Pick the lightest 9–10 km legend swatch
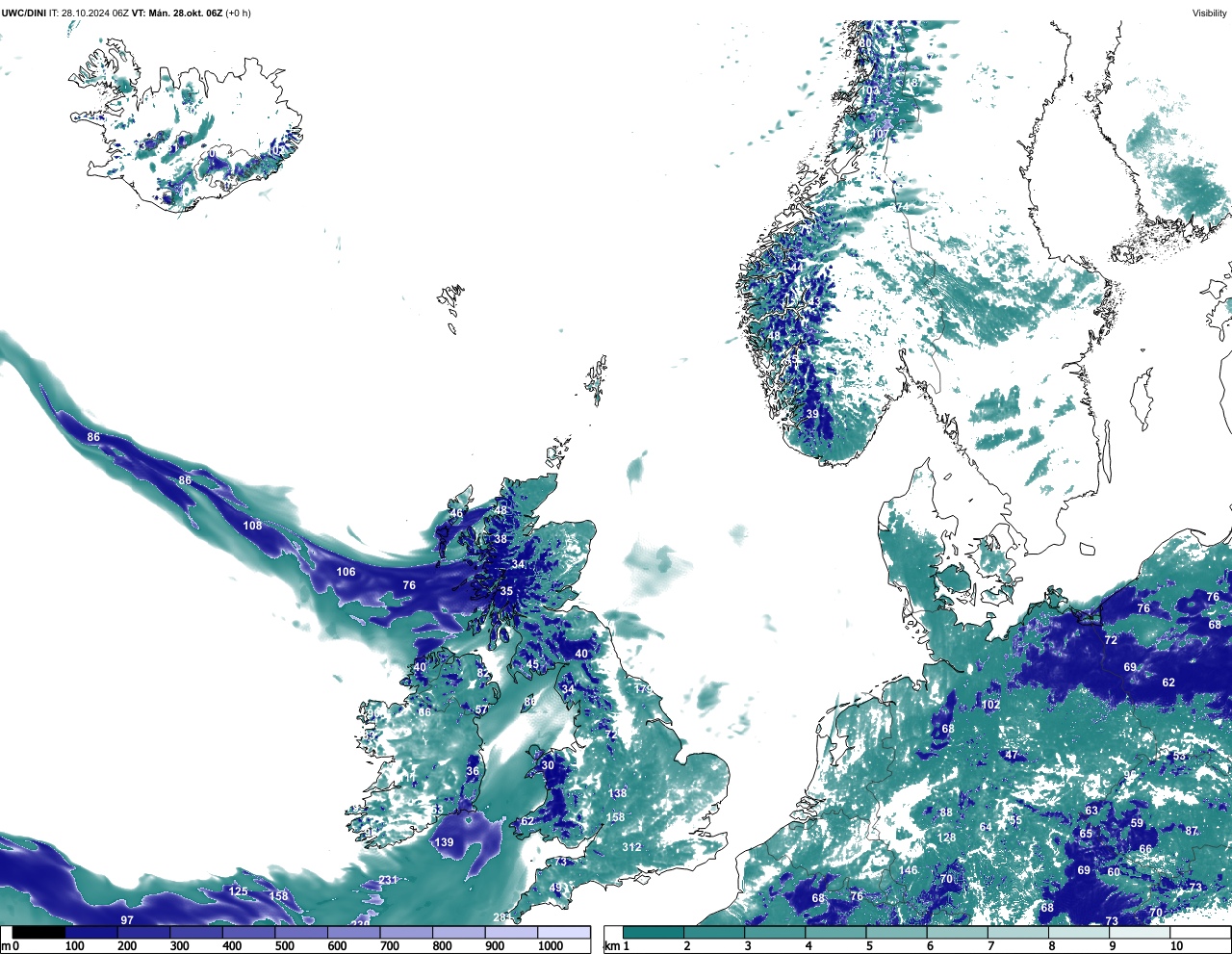The height and width of the screenshot is (954, 1232). click(x=1141, y=932)
